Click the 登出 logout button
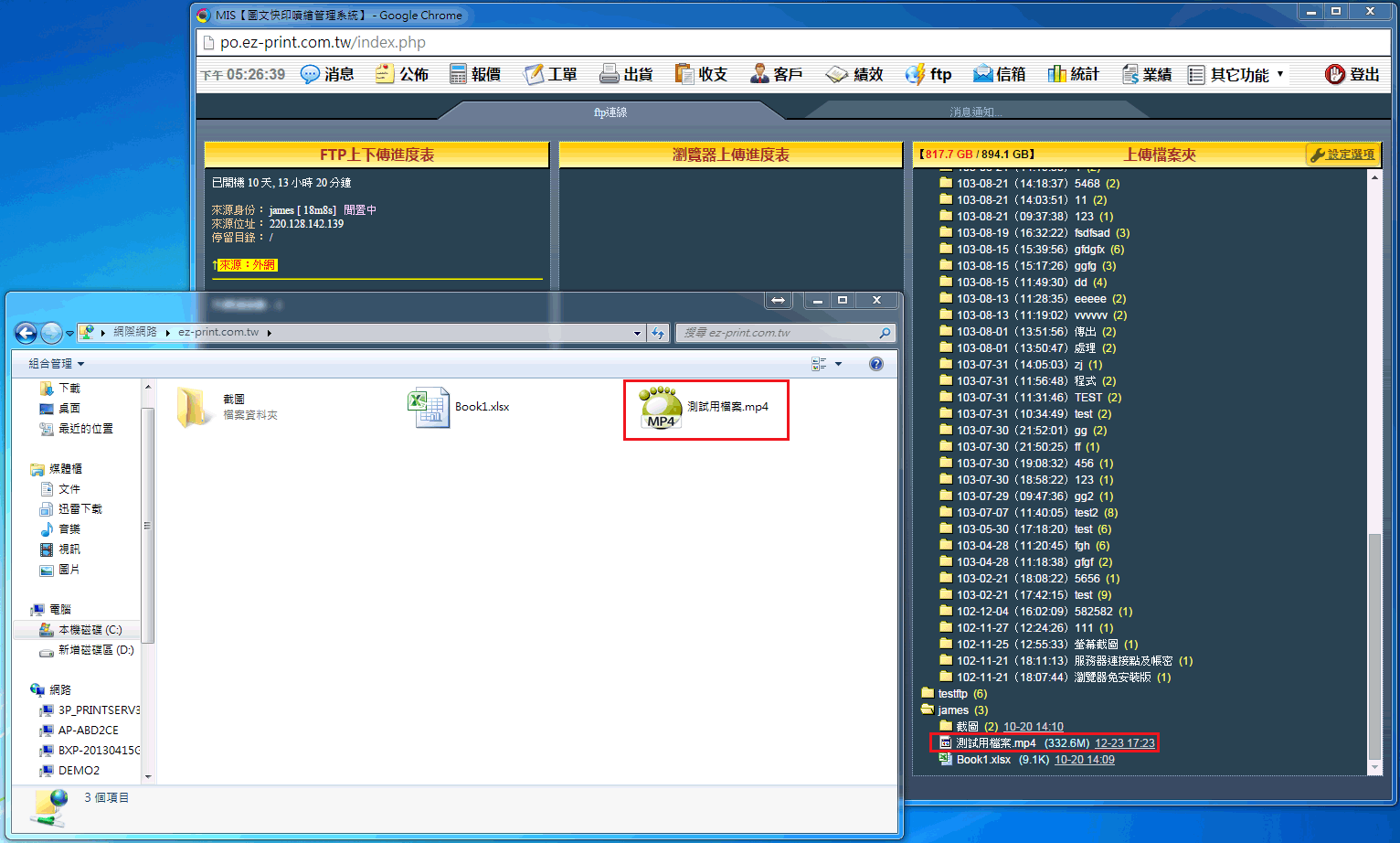 (1352, 74)
